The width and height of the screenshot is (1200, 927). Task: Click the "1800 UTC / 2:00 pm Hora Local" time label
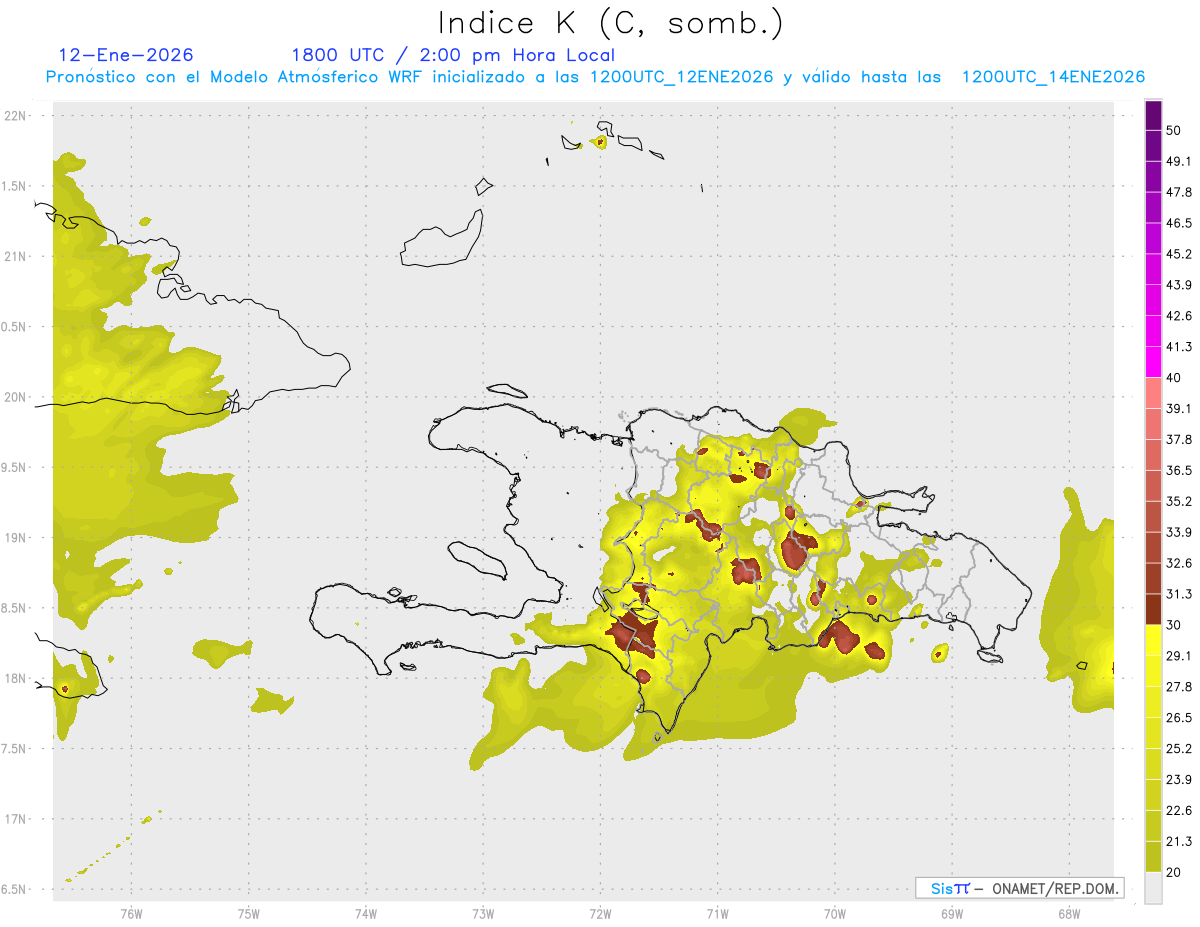coord(453,55)
